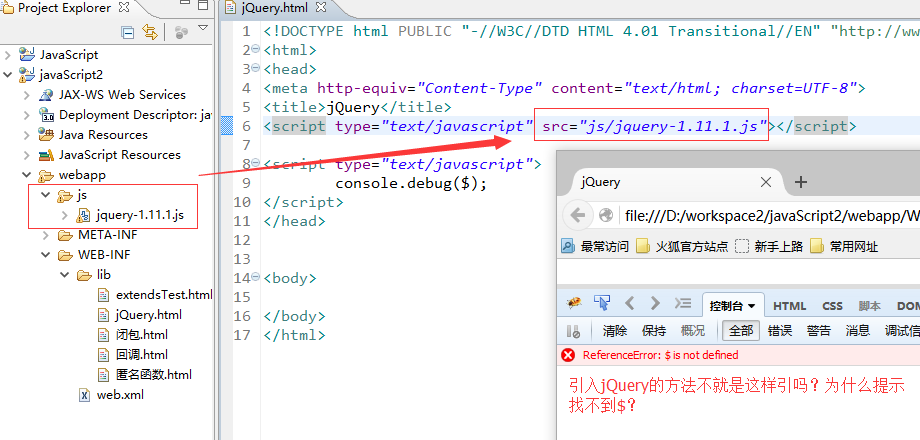Collapse the WEB-INF folder
920x440 pixels.
tap(46, 255)
